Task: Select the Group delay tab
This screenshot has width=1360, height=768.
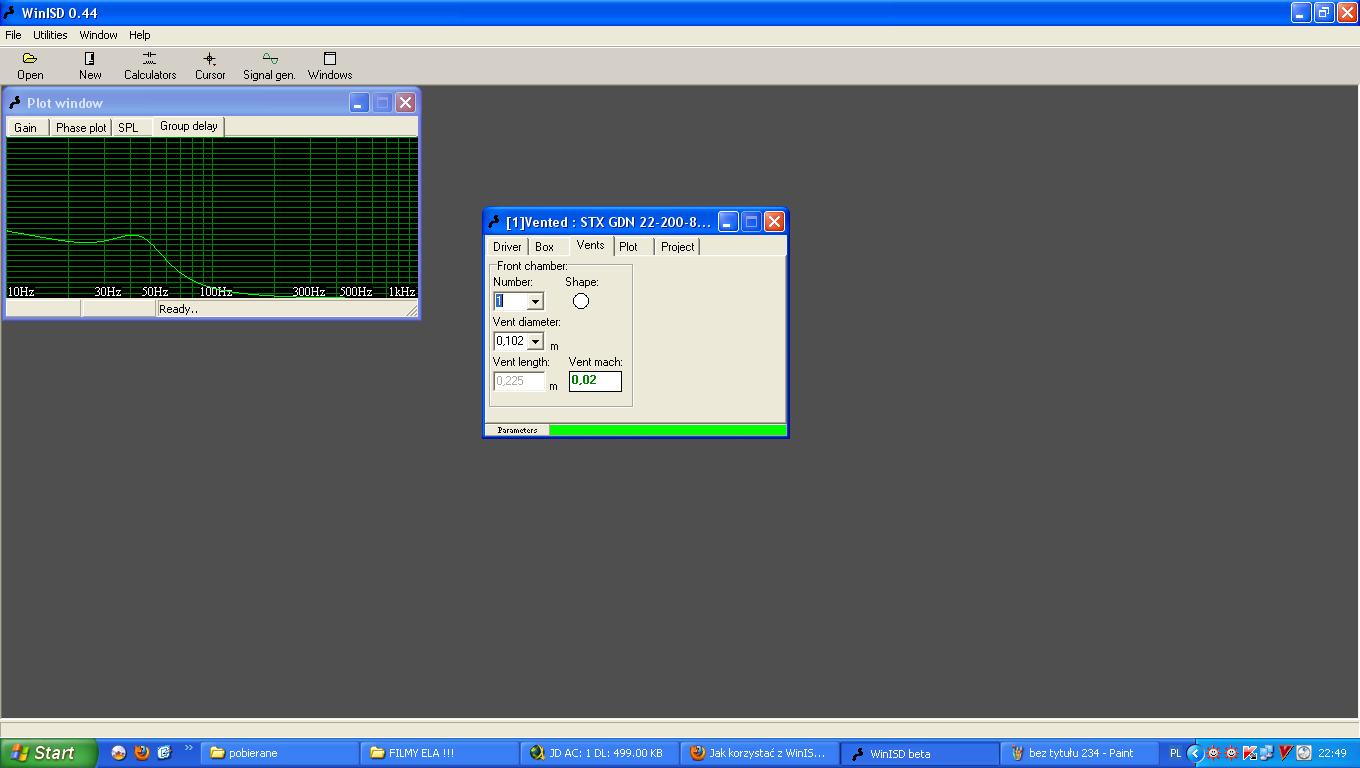Action: pos(188,126)
